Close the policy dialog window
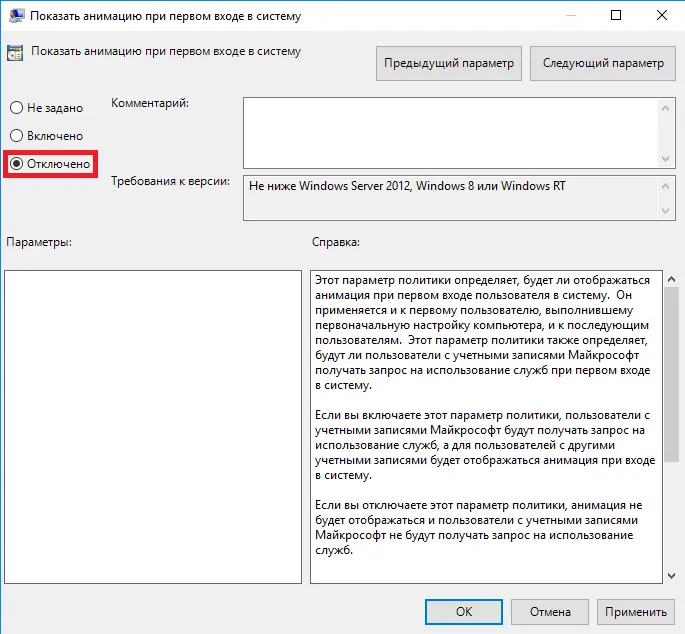The image size is (685, 634). 661,15
